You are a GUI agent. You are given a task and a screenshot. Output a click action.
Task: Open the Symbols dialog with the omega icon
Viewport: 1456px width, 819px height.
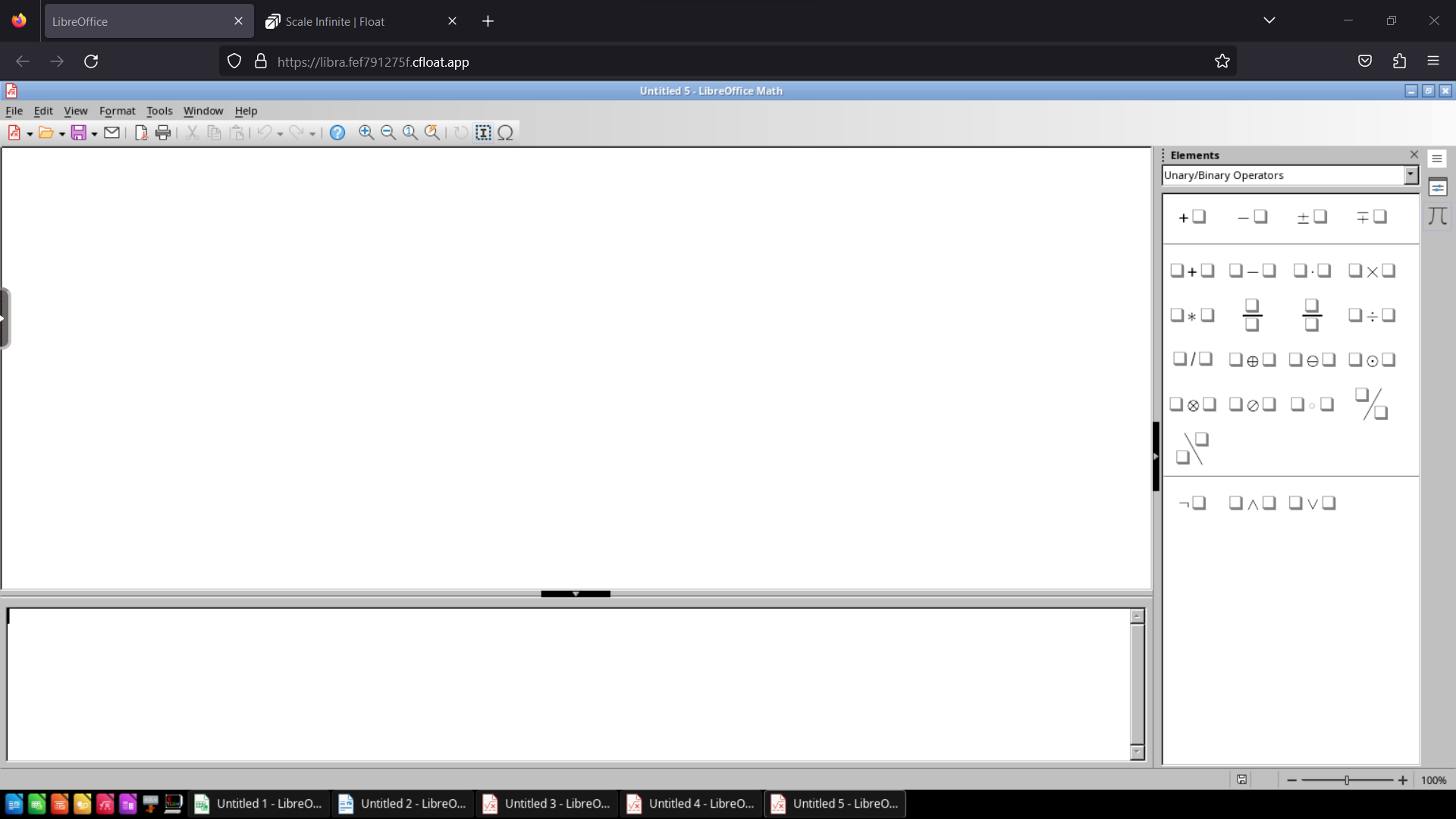[506, 133]
